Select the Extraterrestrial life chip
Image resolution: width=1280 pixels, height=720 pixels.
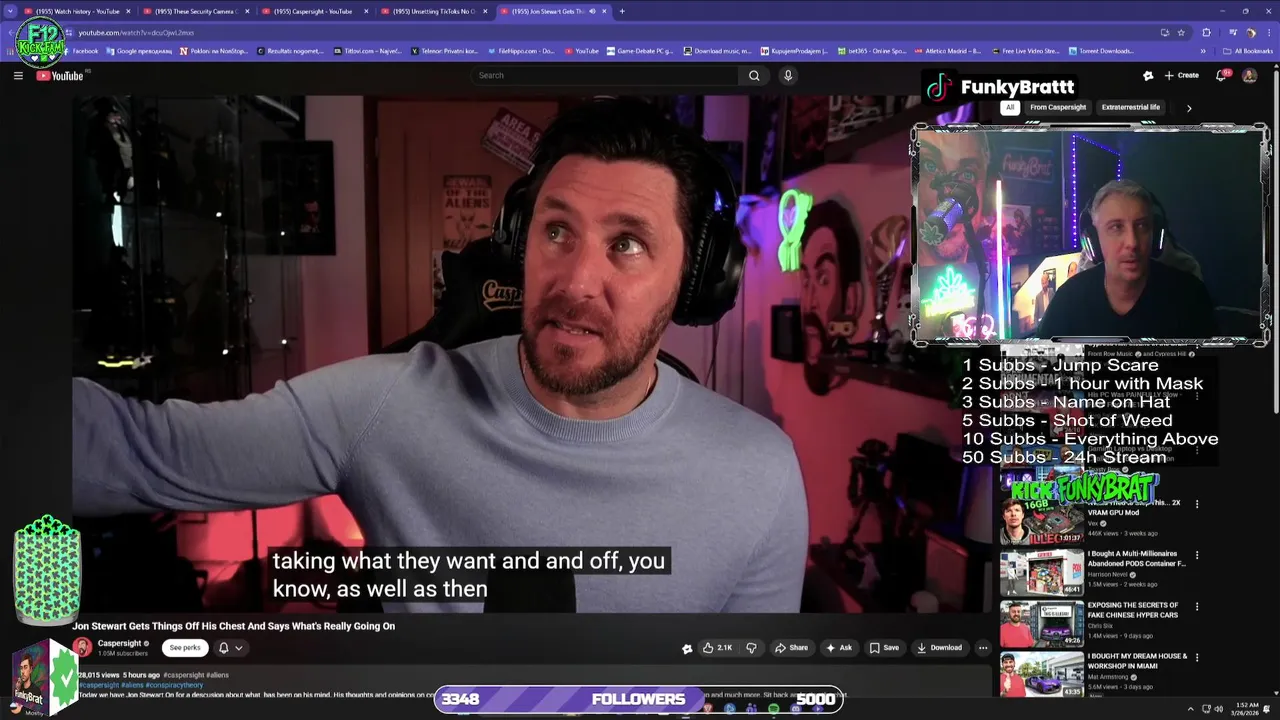point(1131,107)
